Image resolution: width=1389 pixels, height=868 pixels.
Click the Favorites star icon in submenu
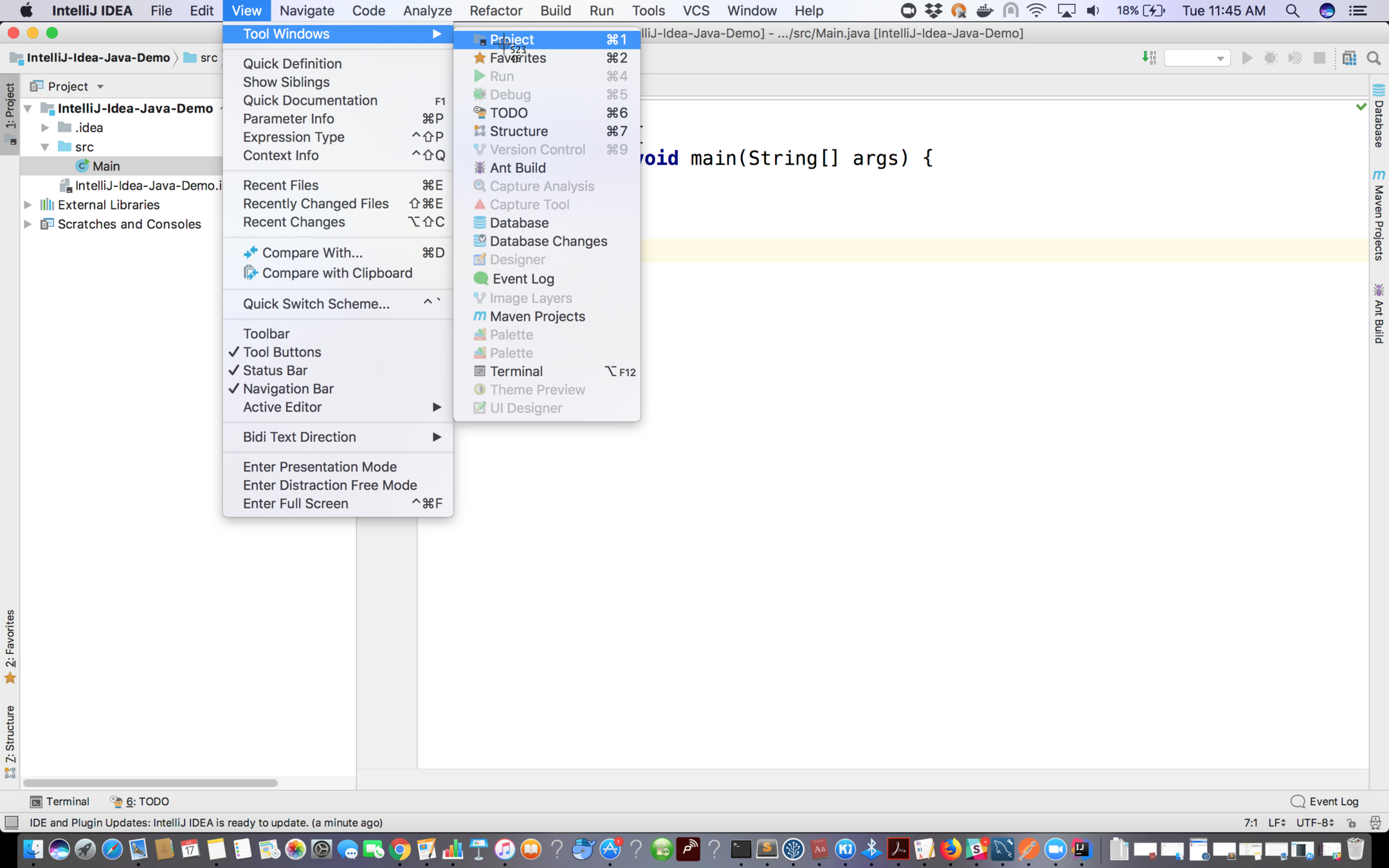point(480,58)
